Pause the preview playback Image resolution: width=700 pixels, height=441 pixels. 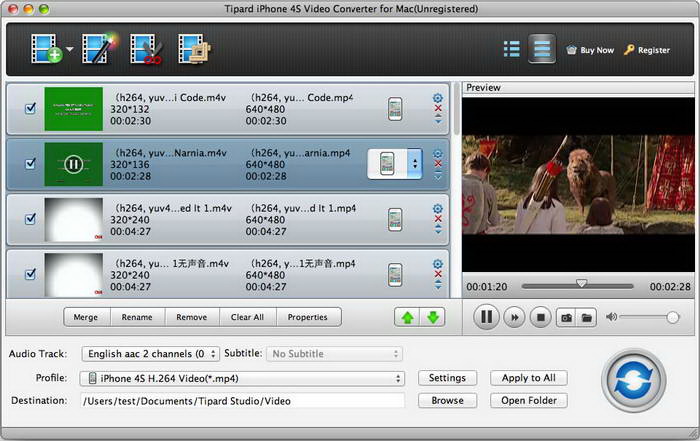pyautogui.click(x=486, y=317)
